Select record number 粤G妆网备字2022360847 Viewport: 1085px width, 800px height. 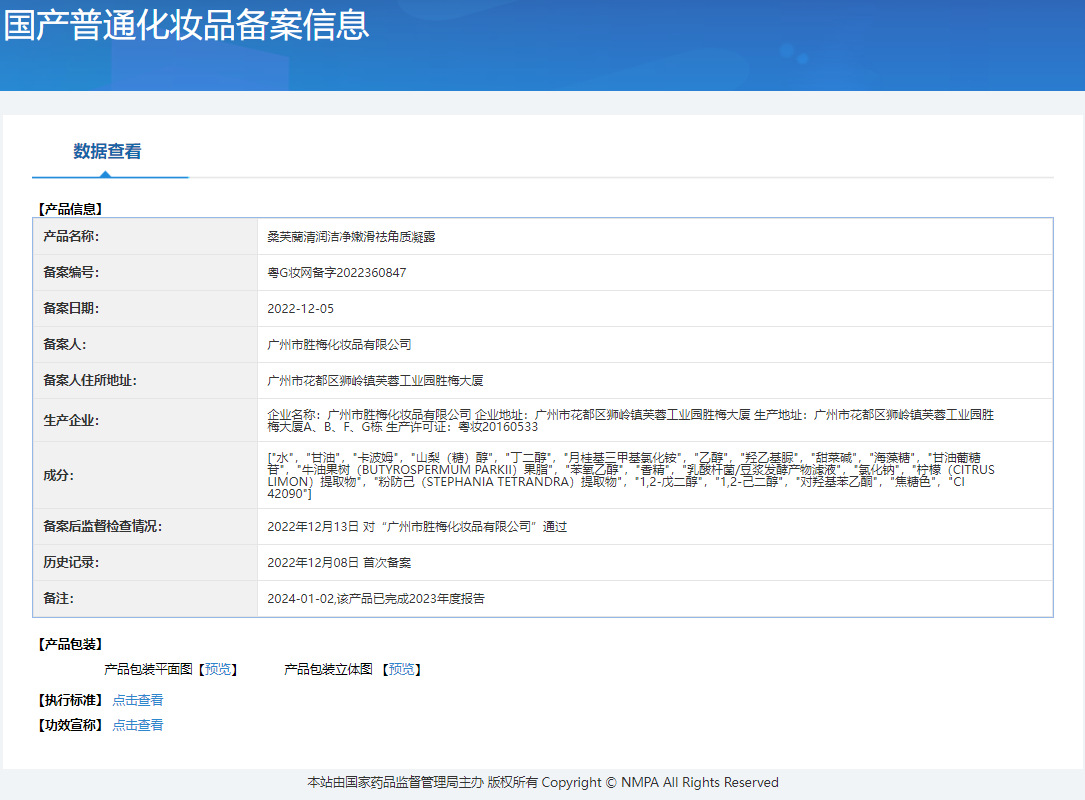pyautogui.click(x=337, y=273)
